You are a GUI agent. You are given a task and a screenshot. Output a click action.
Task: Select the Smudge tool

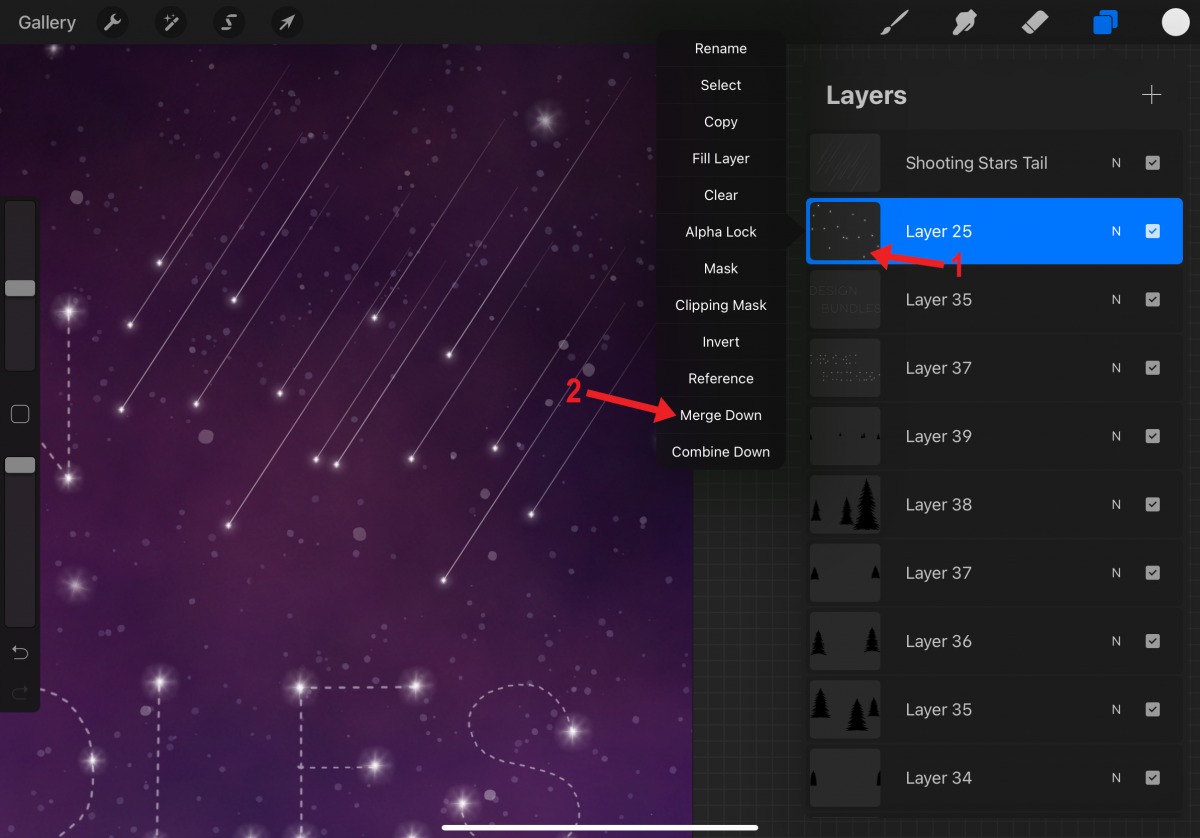964,23
